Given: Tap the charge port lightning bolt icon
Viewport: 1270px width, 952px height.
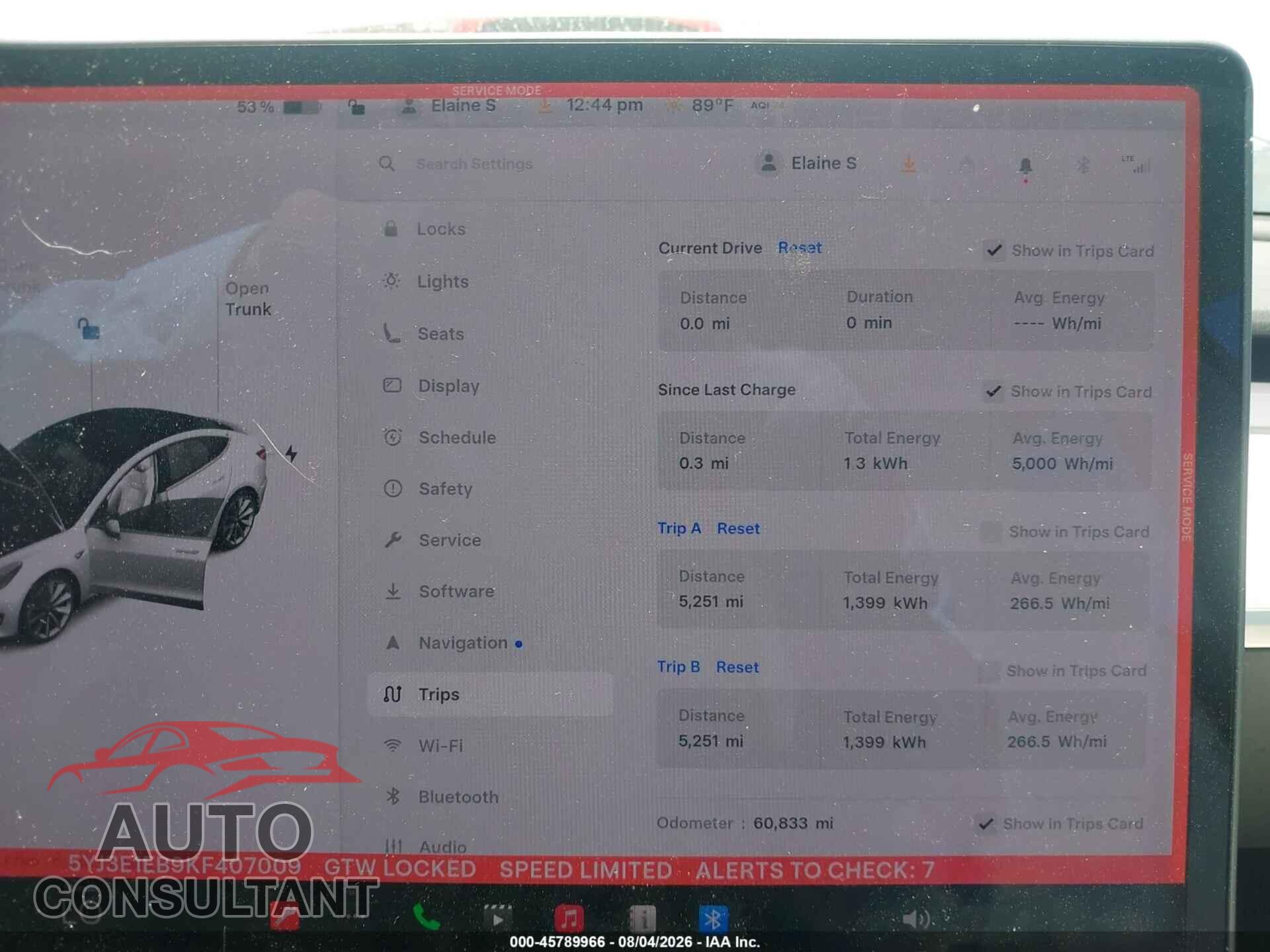Looking at the screenshot, I should coord(291,454).
